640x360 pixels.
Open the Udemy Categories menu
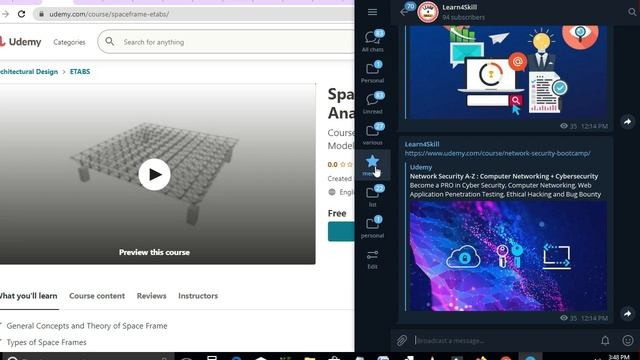(x=69, y=42)
